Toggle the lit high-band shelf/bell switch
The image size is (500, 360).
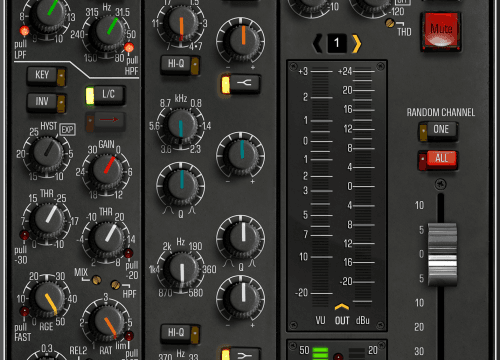click(240, 84)
